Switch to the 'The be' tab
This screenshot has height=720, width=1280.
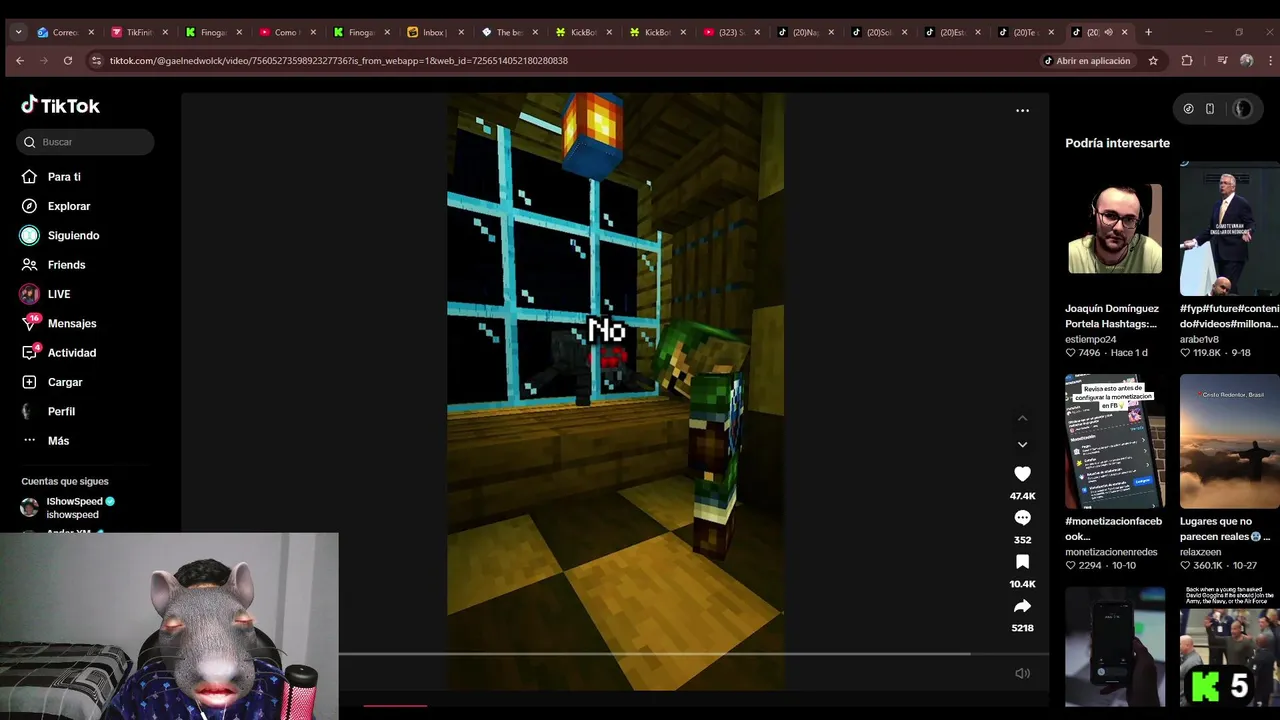[x=509, y=32]
